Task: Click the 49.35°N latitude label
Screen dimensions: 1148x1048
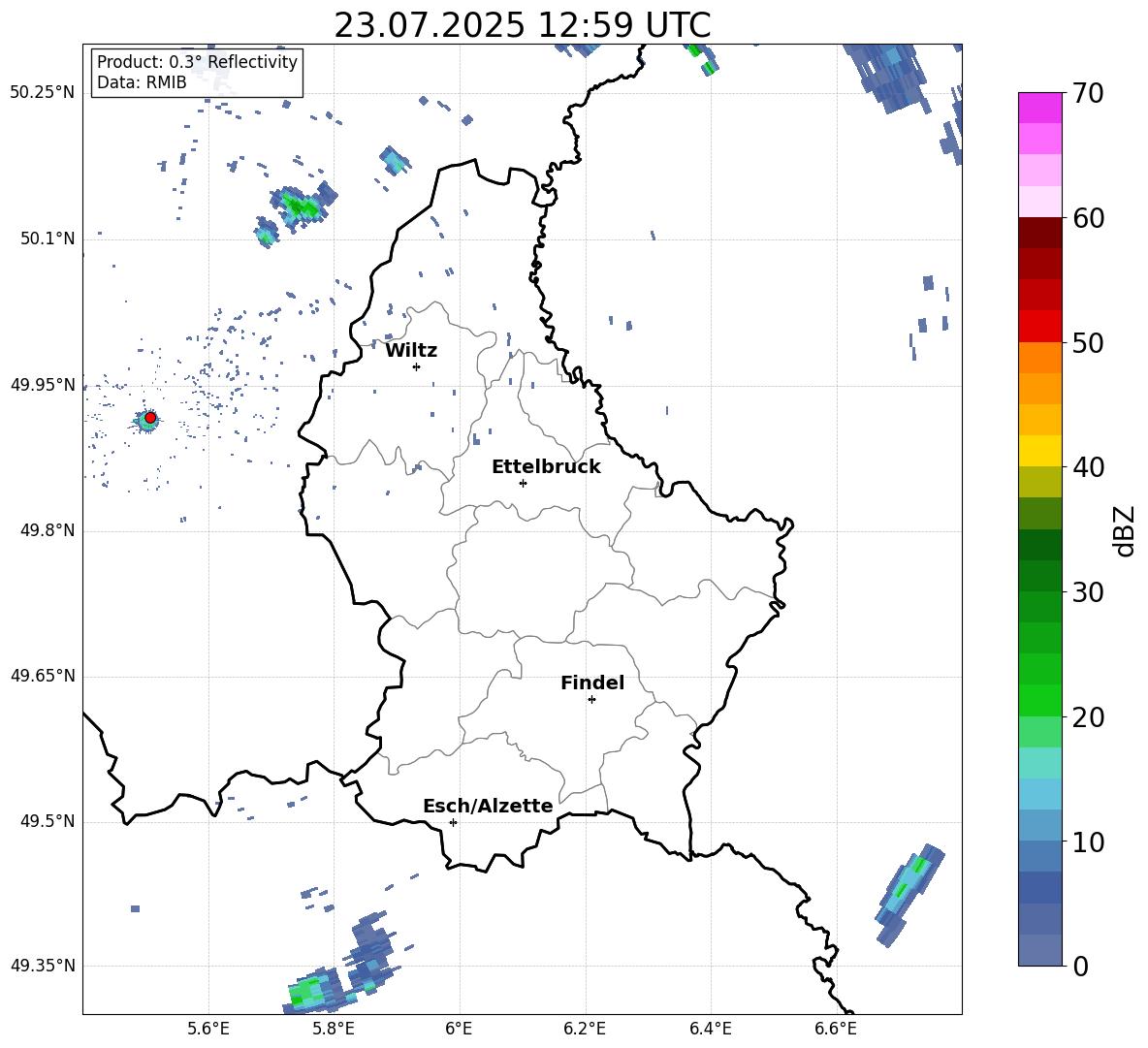Action: point(43,966)
